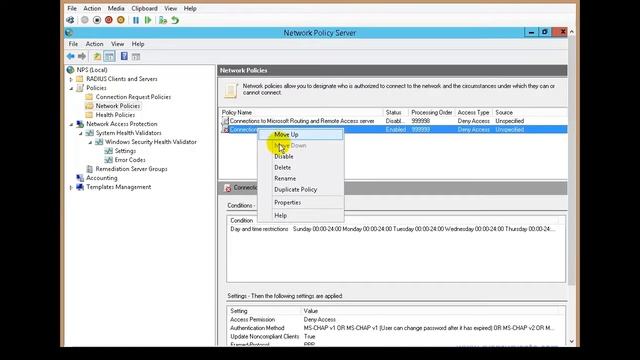Toggle the Show/Hide Console Tree icon
Image resolution: width=640 pixels, height=360 pixels.
[x=109, y=56]
